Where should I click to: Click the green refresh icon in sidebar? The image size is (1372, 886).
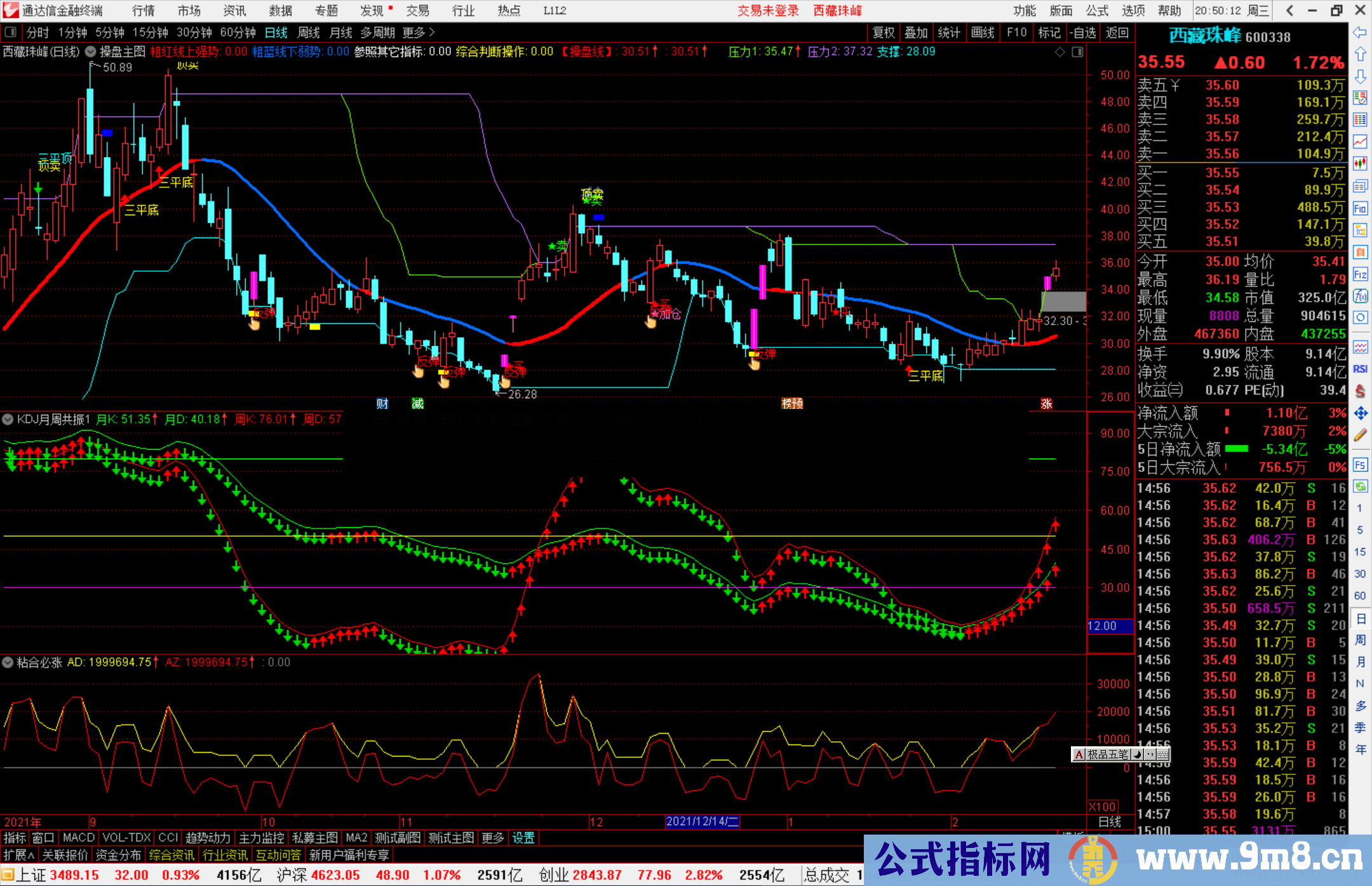(1360, 487)
